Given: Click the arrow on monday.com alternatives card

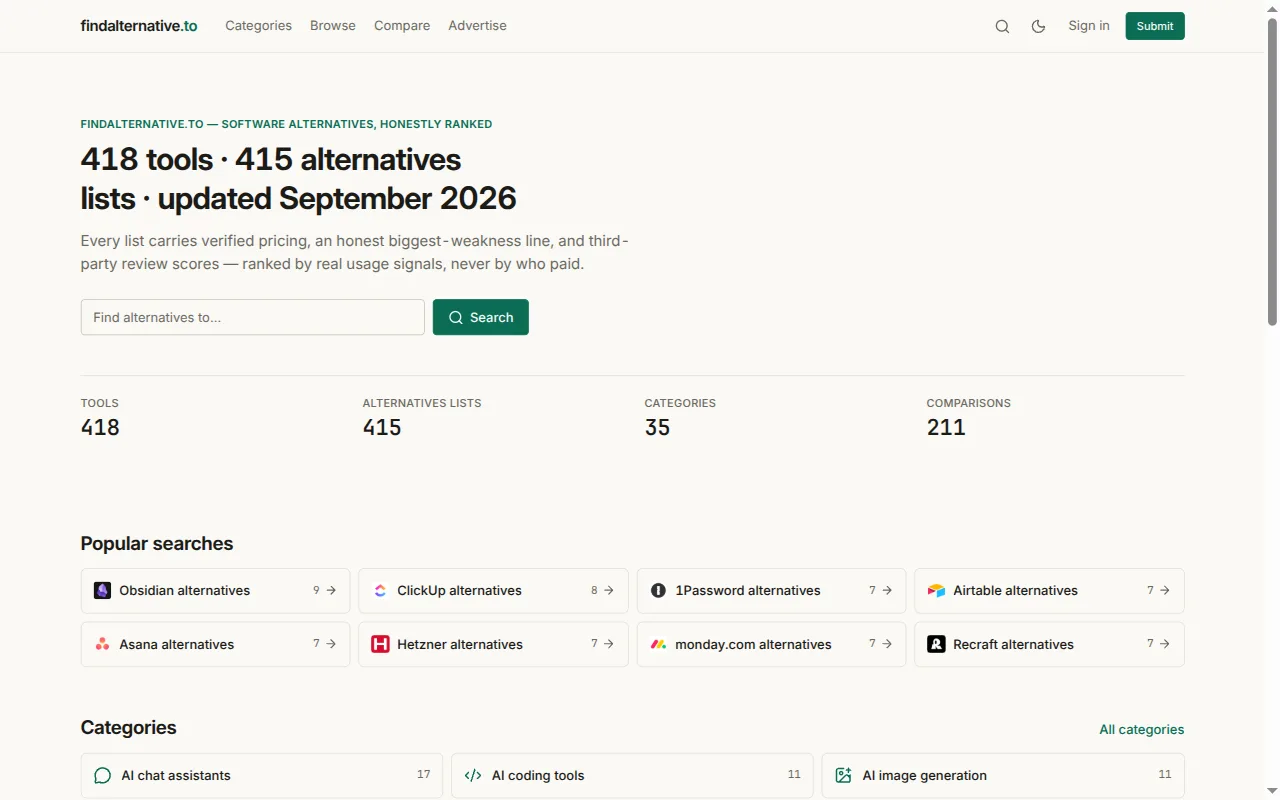Looking at the screenshot, I should (887, 644).
